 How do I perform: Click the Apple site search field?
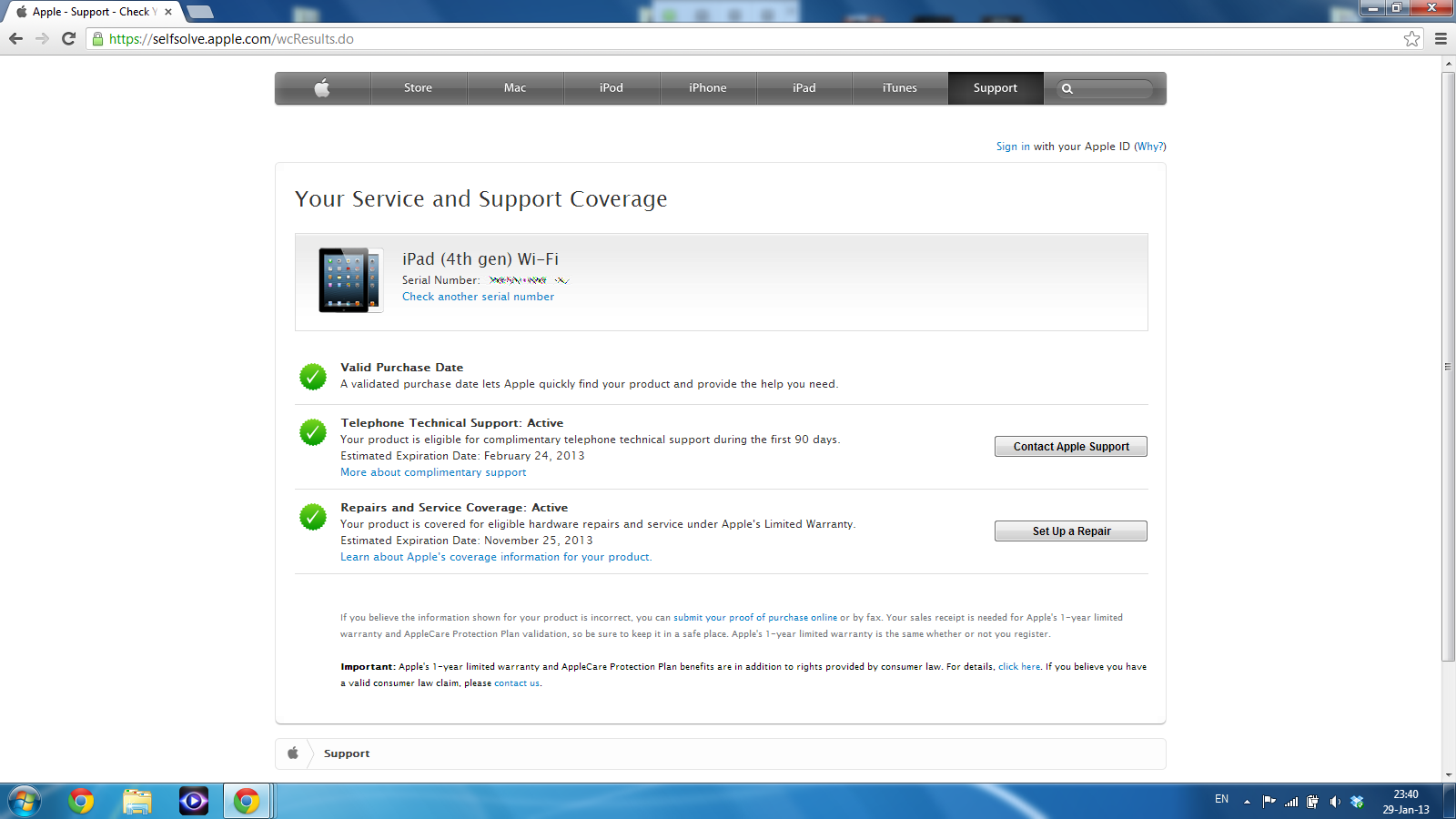[1106, 88]
